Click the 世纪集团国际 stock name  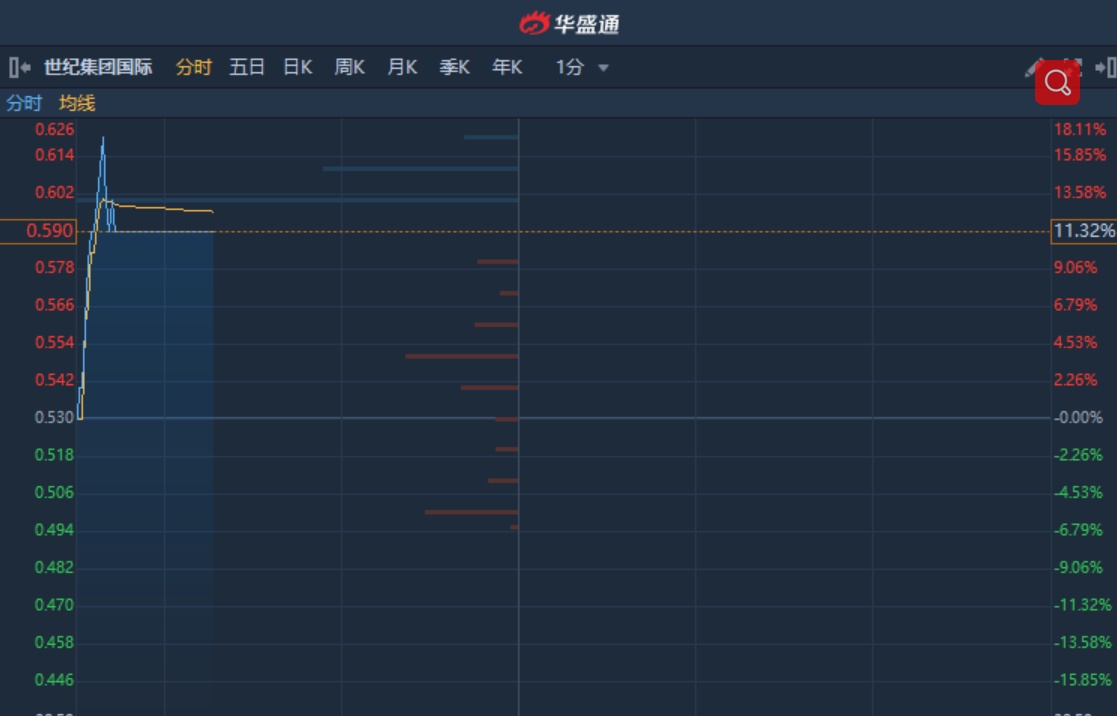(x=98, y=68)
